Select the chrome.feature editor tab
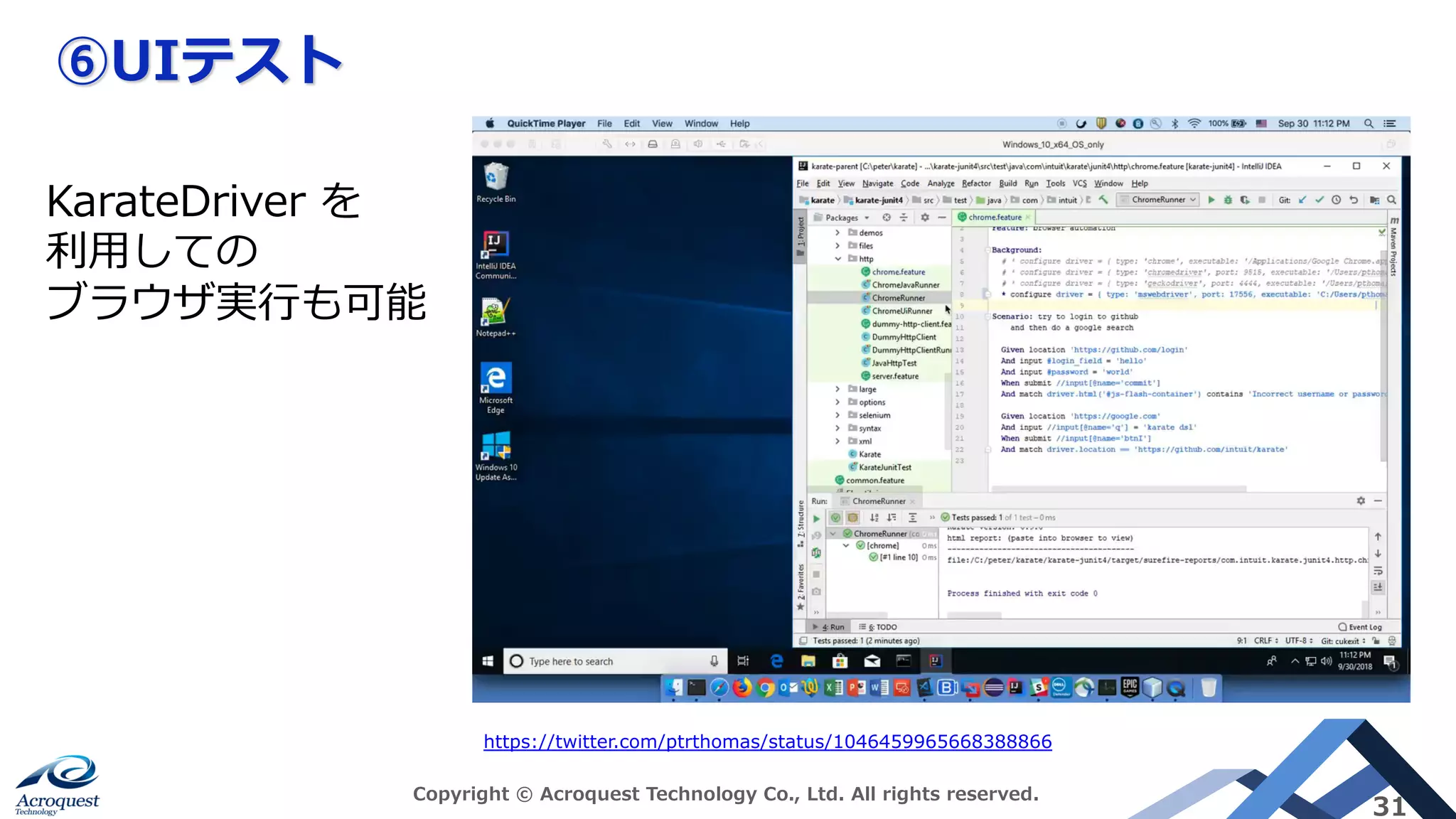Image resolution: width=1456 pixels, height=819 pixels. 994,218
